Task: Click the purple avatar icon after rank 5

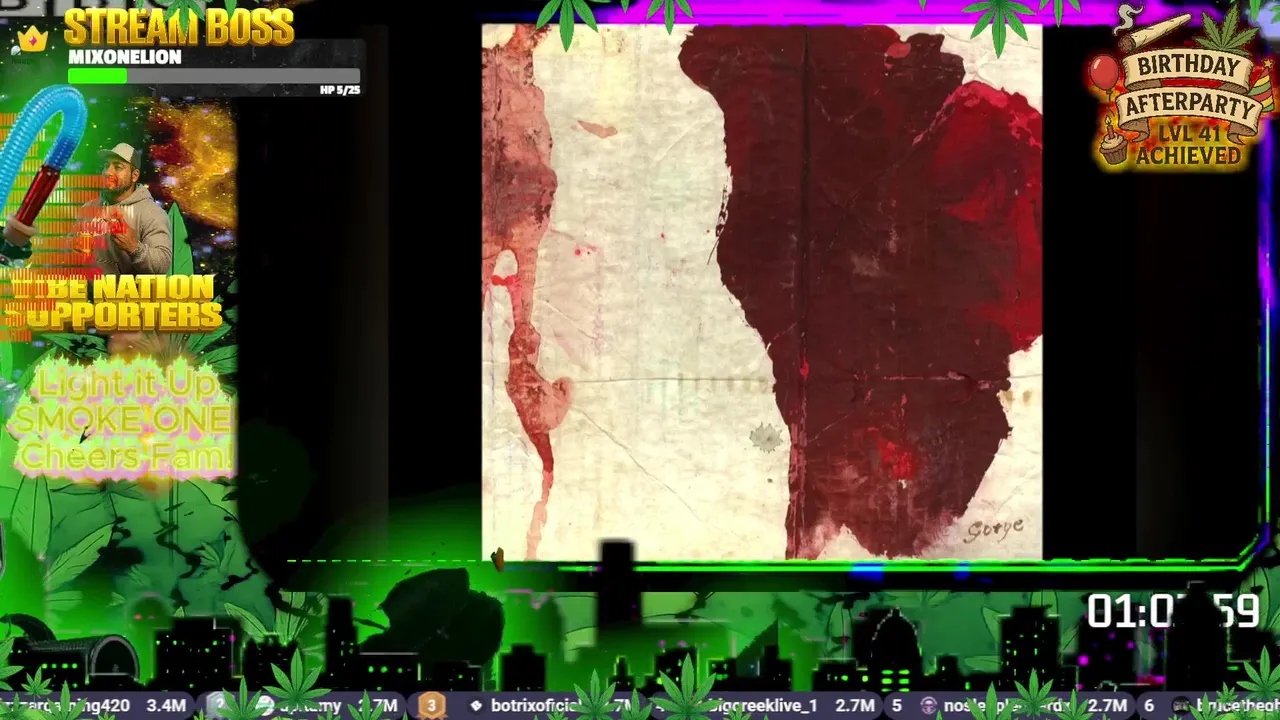Action: [x=927, y=706]
